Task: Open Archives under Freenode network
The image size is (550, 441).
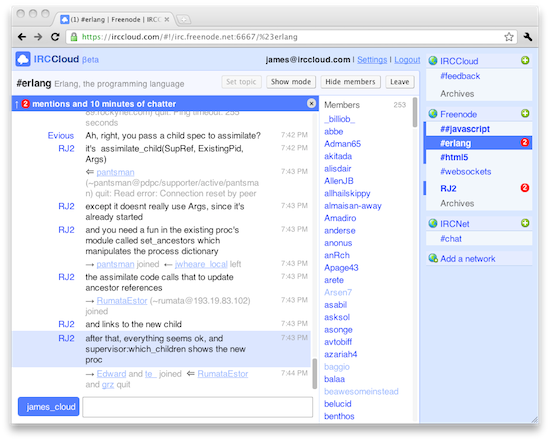Action: pyautogui.click(x=457, y=203)
